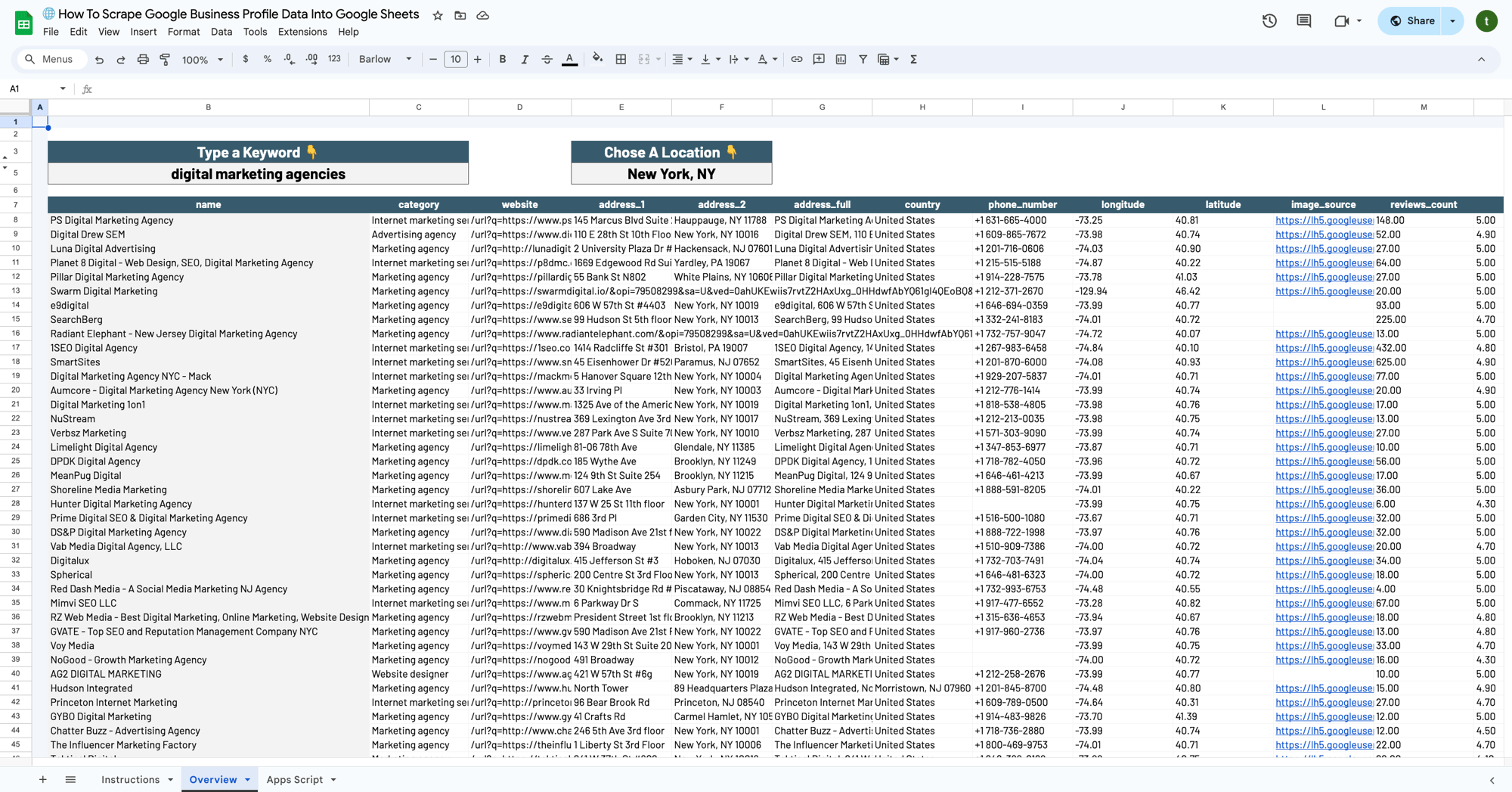Switch to the Apps Script sheet tab
The height and width of the screenshot is (792, 1512).
pos(294,780)
